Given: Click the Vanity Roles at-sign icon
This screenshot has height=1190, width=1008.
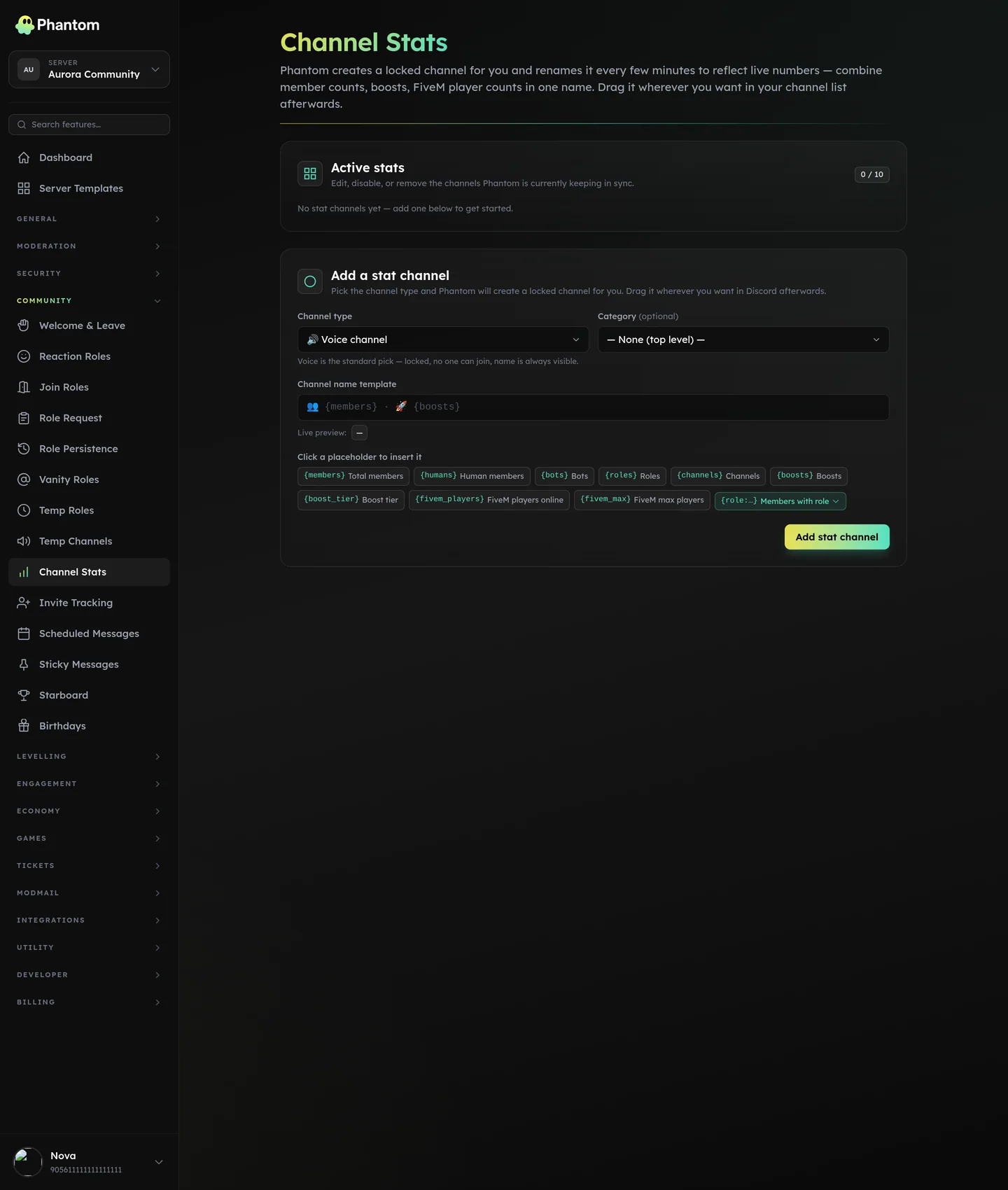Looking at the screenshot, I should tap(24, 479).
